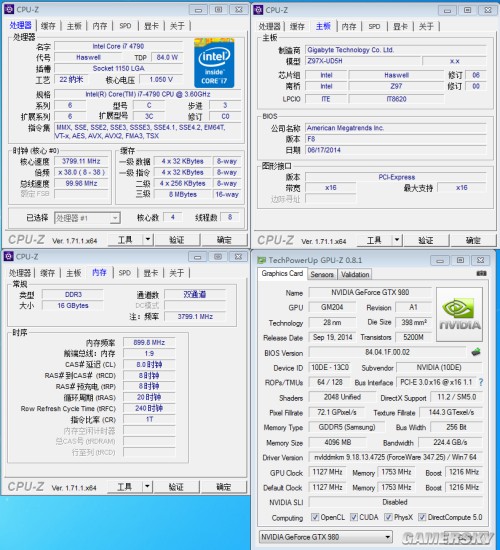Open 关于 tab in processor window
The image size is (500, 550).
click(x=177, y=26)
